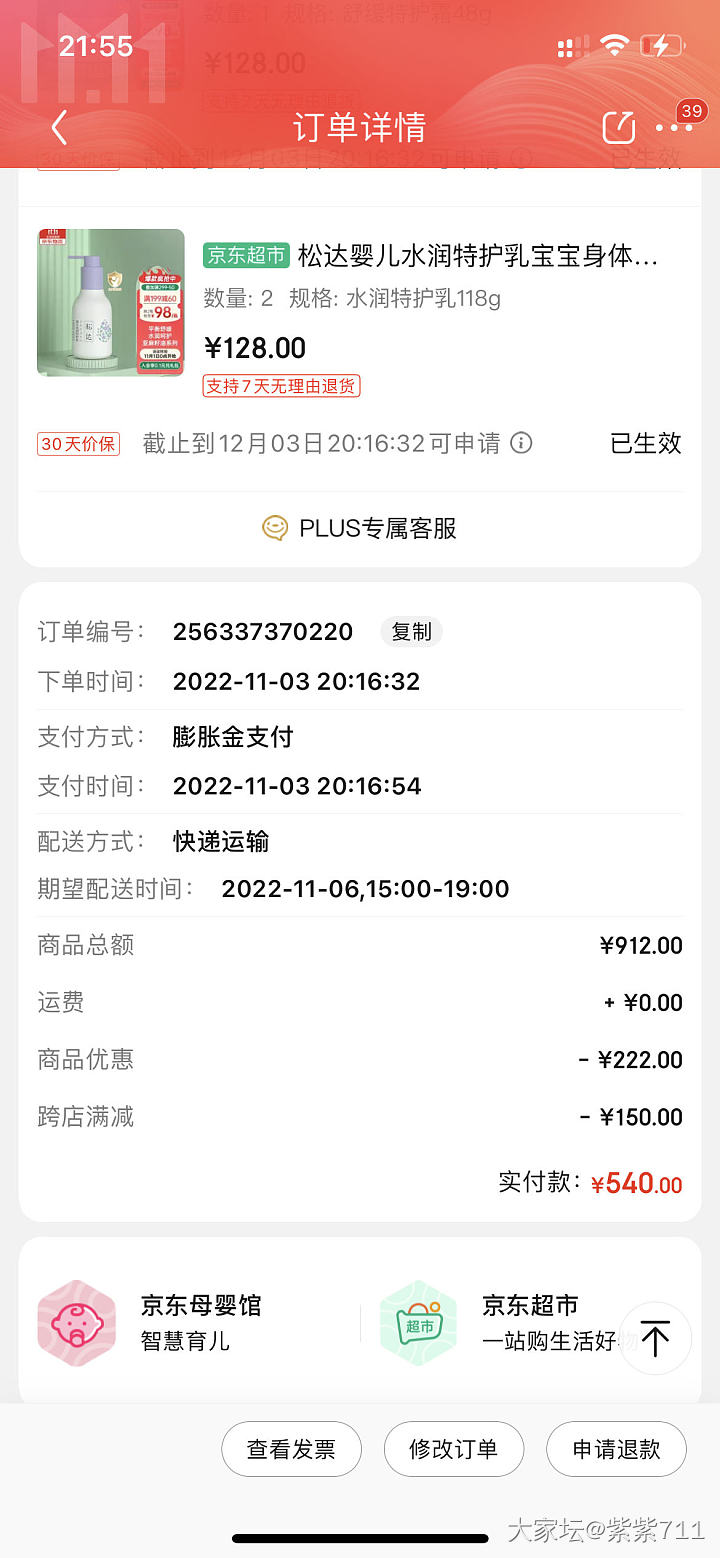Open the 松达婴儿水润特护乳 product title
The width and height of the screenshot is (720, 1558).
click(x=478, y=256)
